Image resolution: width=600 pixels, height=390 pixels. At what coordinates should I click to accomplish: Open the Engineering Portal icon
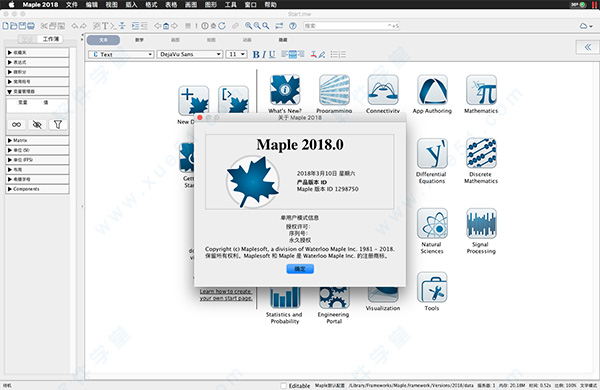[x=334, y=298]
